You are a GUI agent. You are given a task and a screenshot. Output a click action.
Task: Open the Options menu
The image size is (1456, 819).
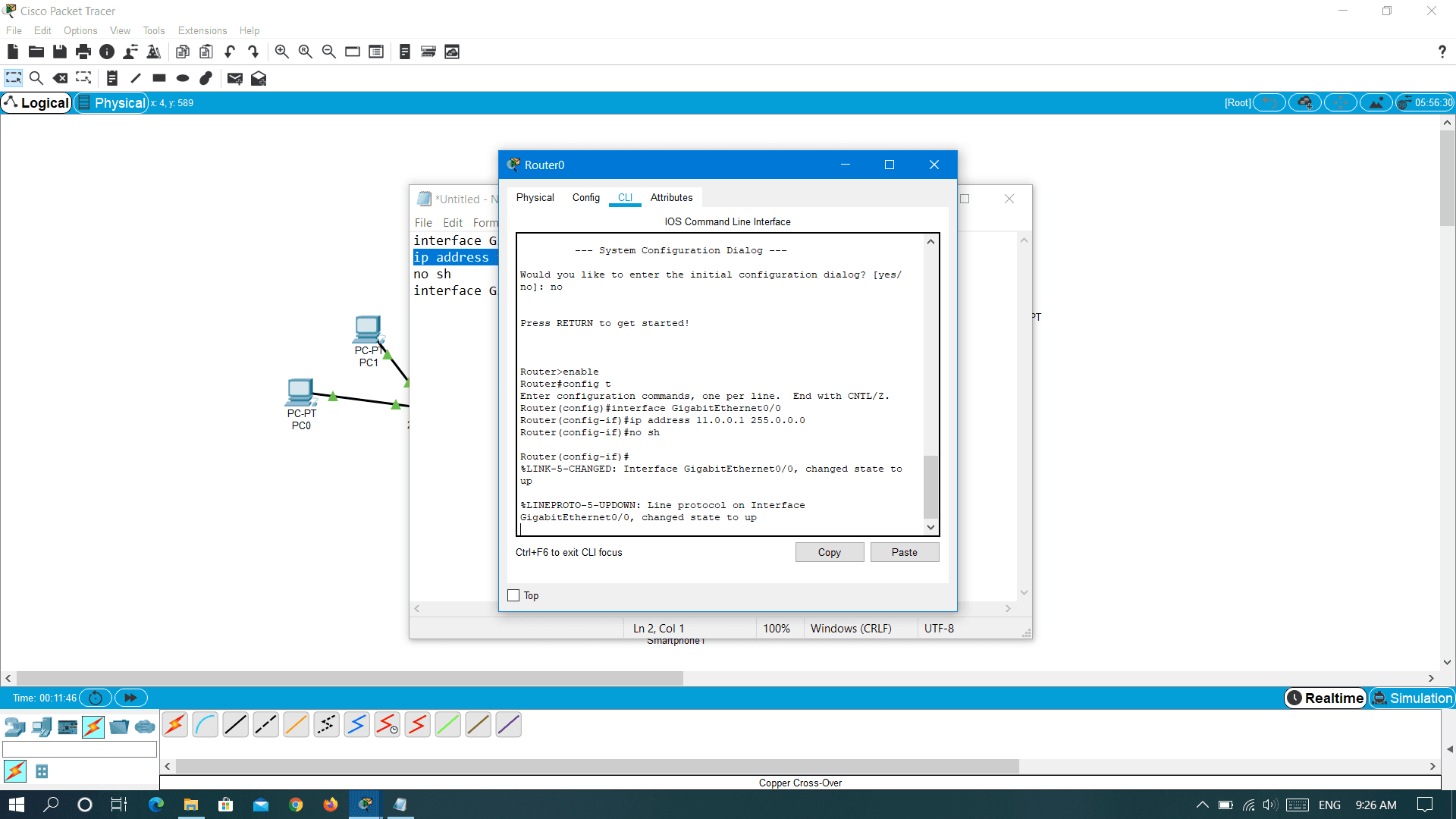(x=80, y=30)
